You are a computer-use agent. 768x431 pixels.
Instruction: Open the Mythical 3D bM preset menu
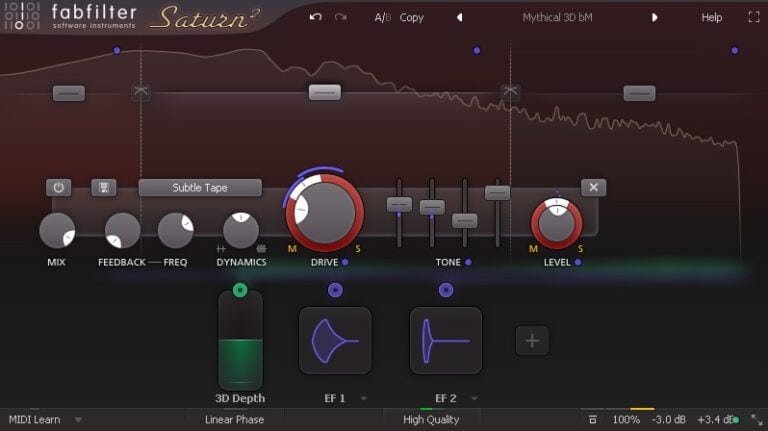coord(557,18)
